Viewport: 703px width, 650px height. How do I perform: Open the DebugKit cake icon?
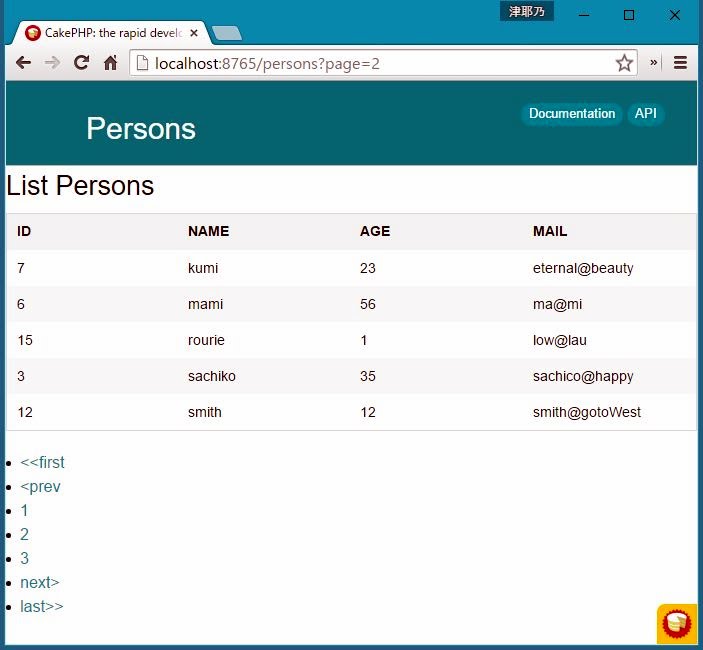point(676,623)
